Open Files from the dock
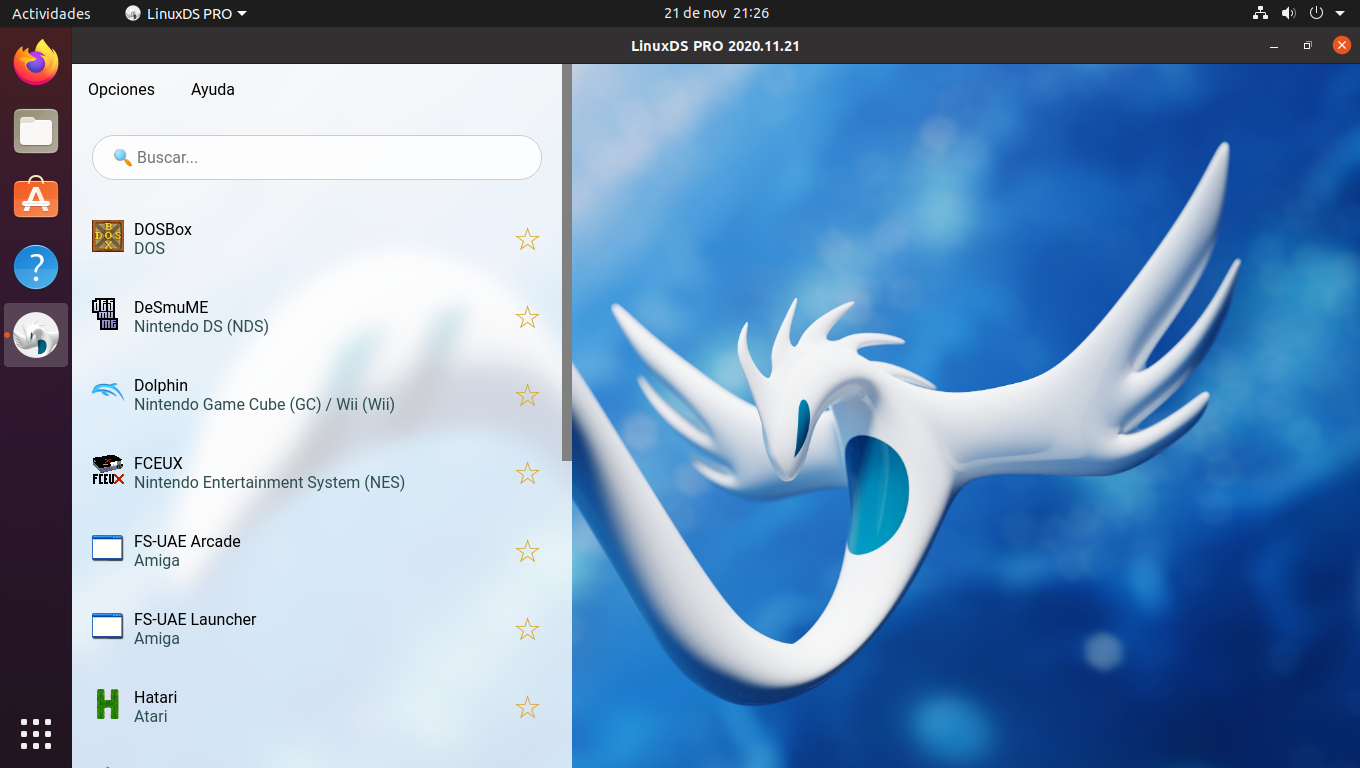Viewport: 1360px width, 768px height. tap(36, 131)
